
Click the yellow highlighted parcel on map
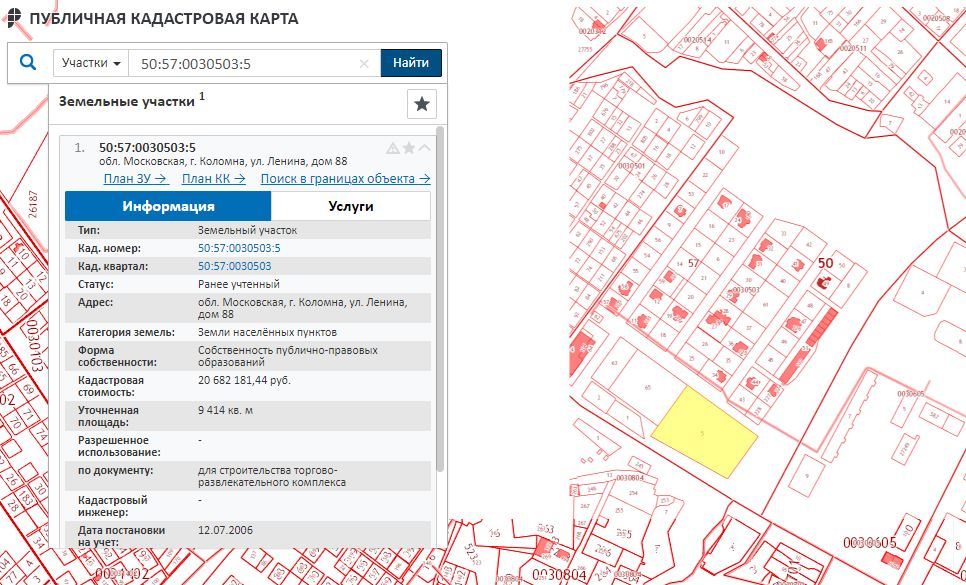click(703, 428)
